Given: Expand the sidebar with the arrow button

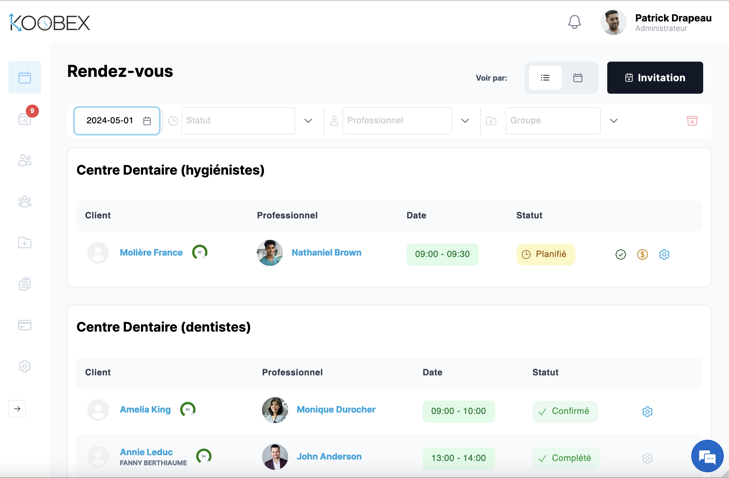Looking at the screenshot, I should 17,409.
